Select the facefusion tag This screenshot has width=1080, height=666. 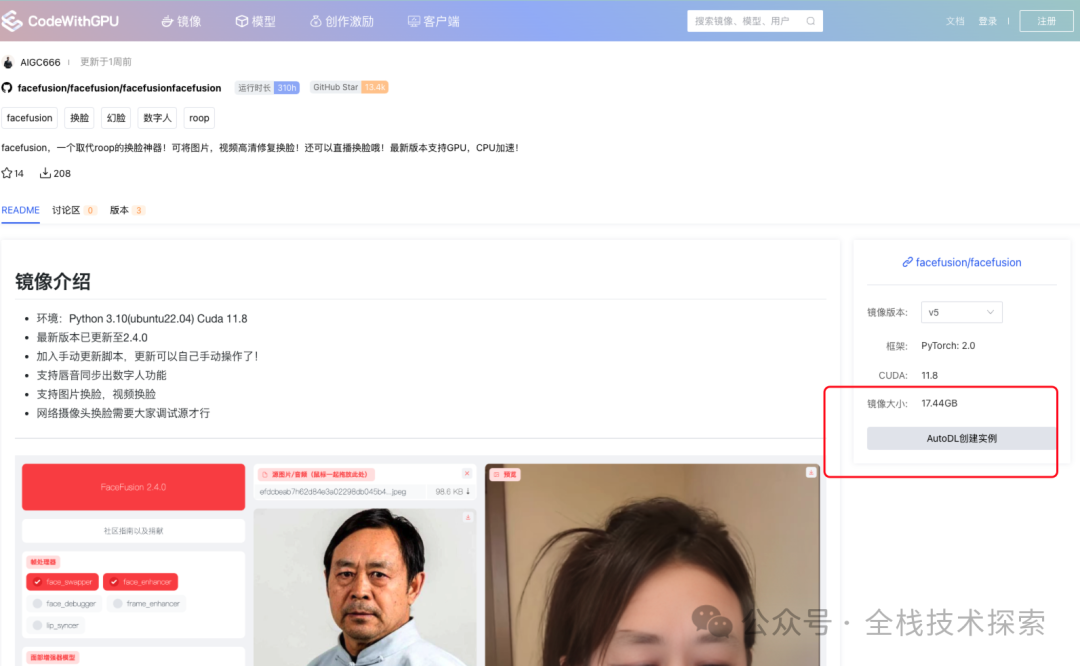coord(30,118)
